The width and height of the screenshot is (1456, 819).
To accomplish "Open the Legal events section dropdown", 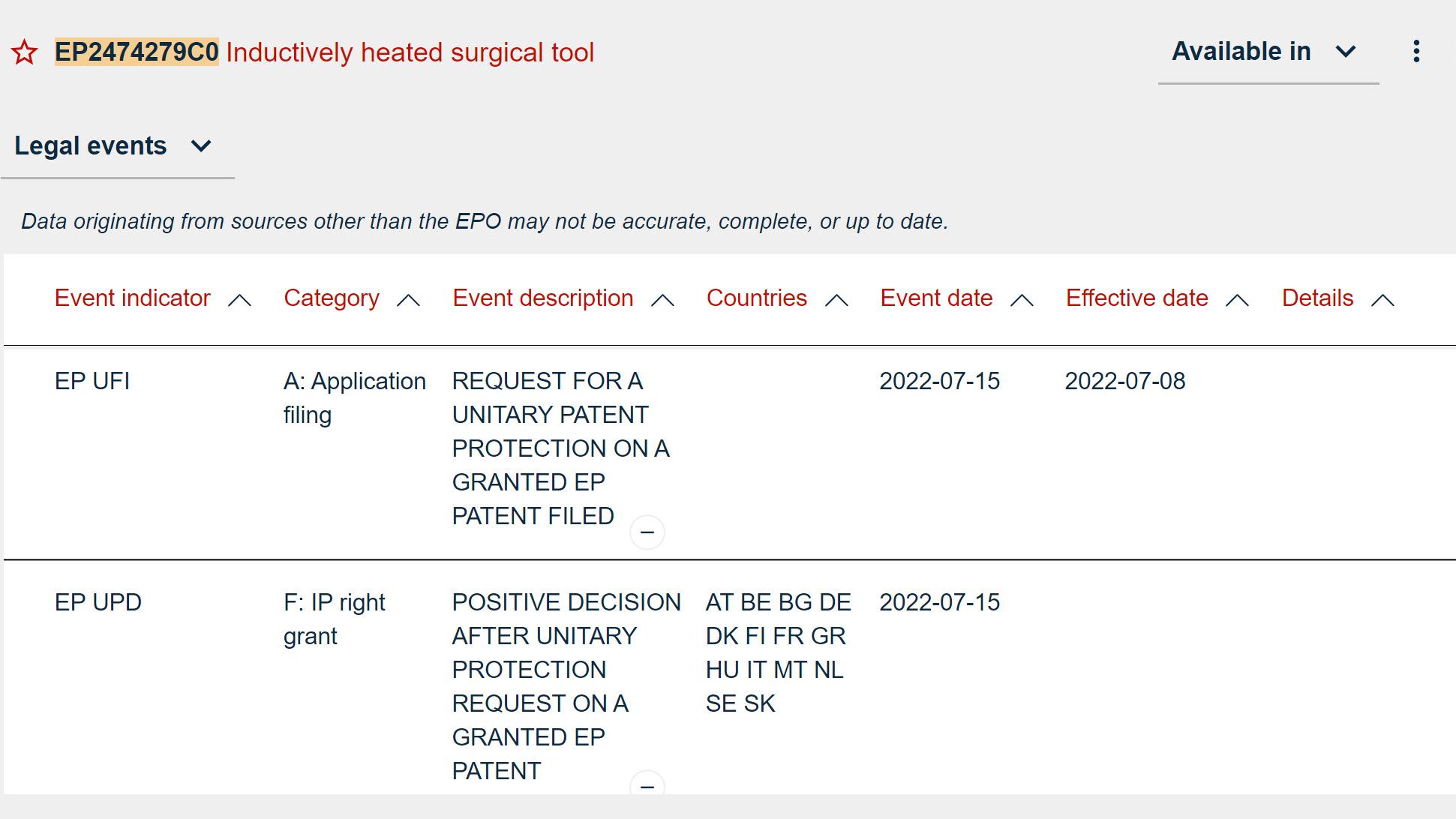I will pyautogui.click(x=113, y=145).
